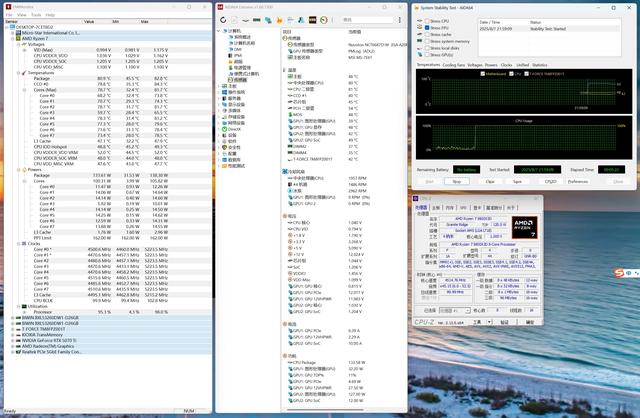Click the storage devices icon in AIDA64 tree
This screenshot has height=418, width=640.
tap(224, 117)
